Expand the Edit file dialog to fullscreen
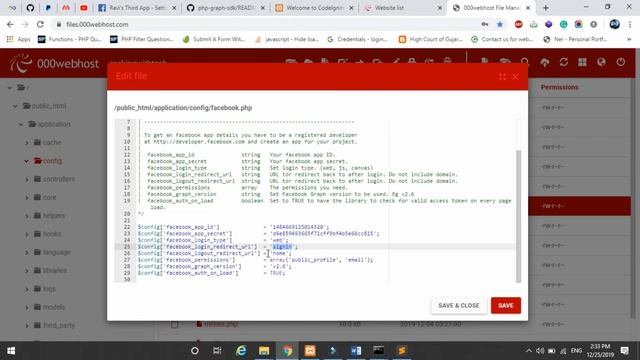This screenshot has width=640, height=360. coord(502,77)
